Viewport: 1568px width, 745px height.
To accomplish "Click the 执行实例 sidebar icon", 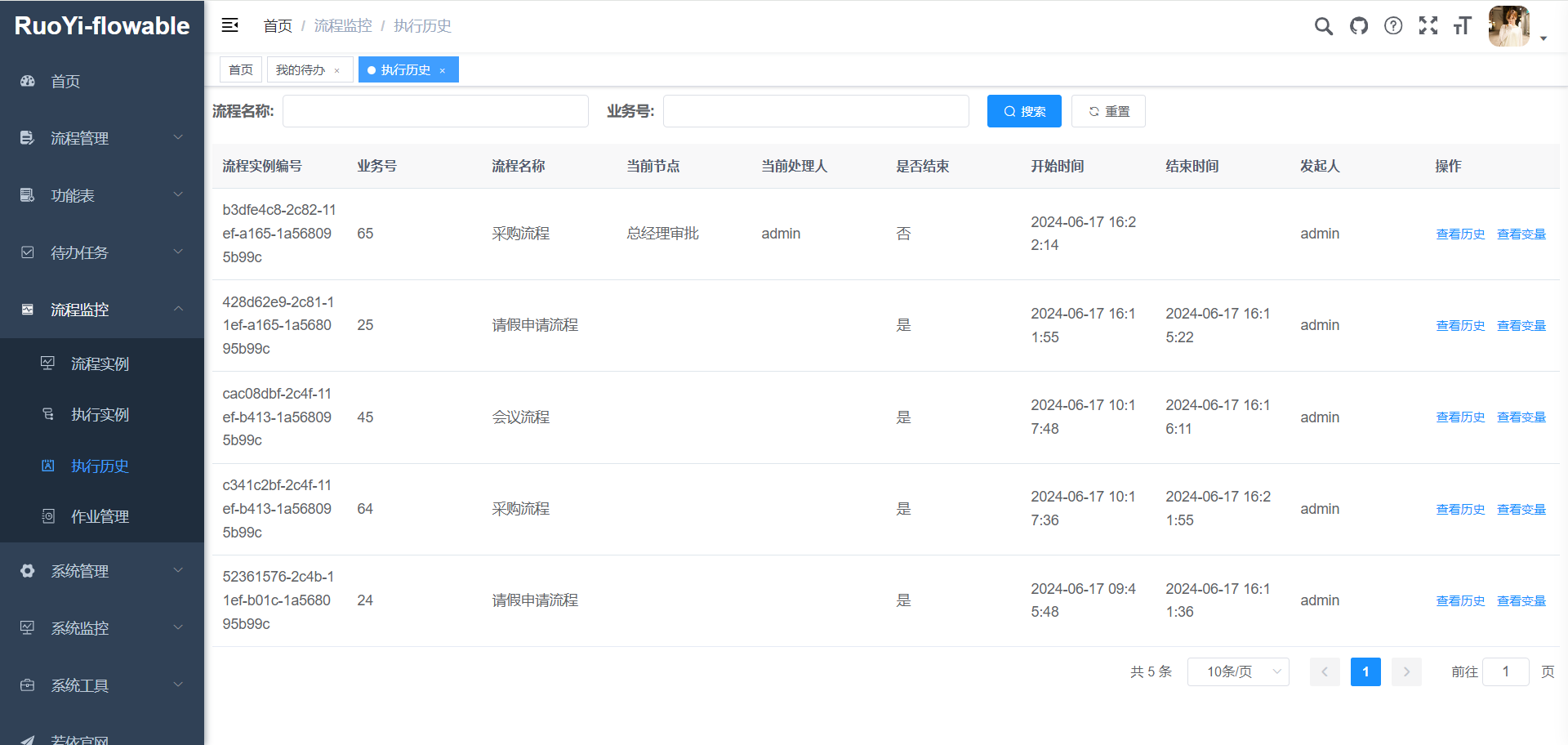I will coord(47,414).
